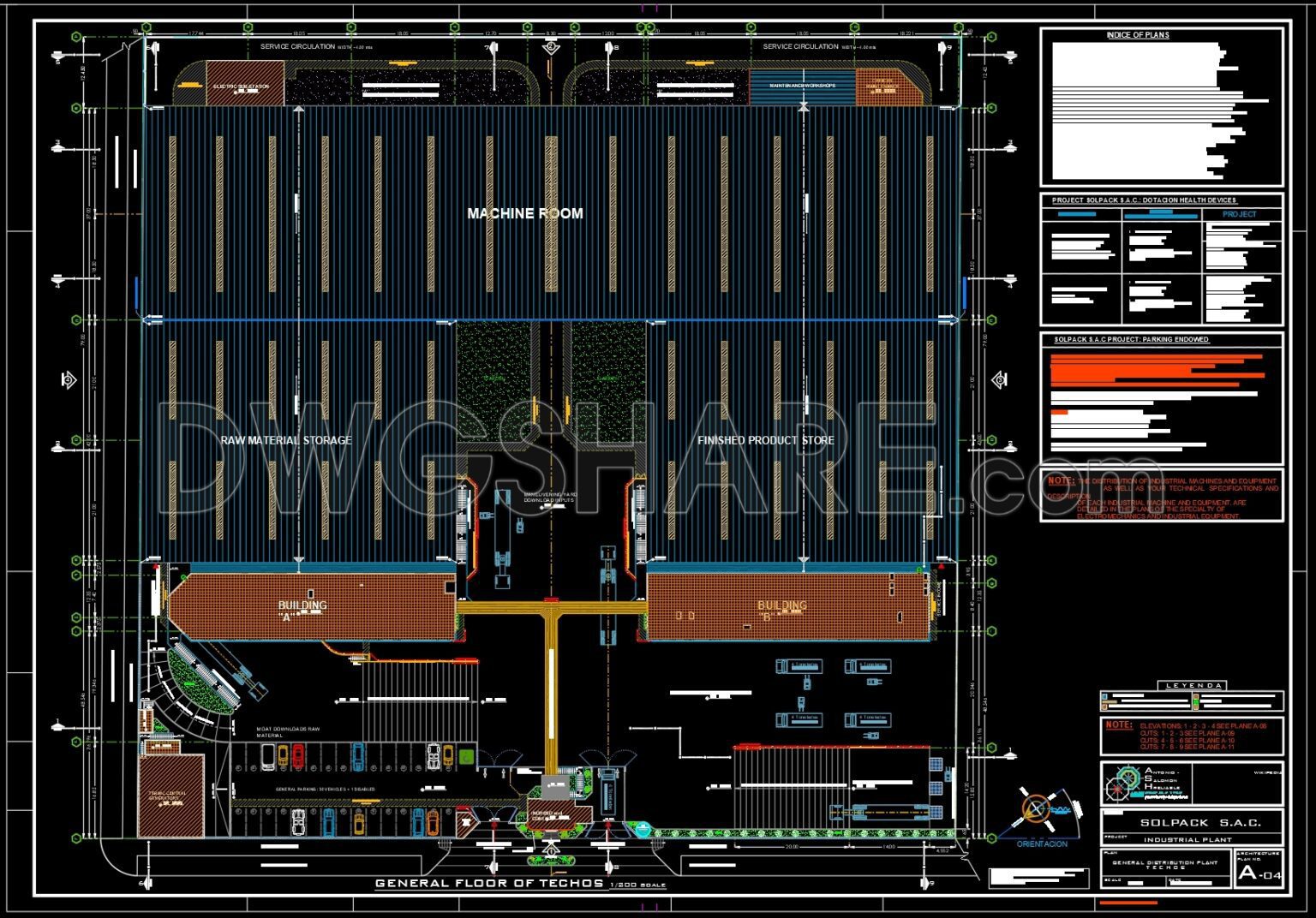Open the PARKING ENDOWED chart section
The width and height of the screenshot is (1316, 918).
(x=1129, y=338)
